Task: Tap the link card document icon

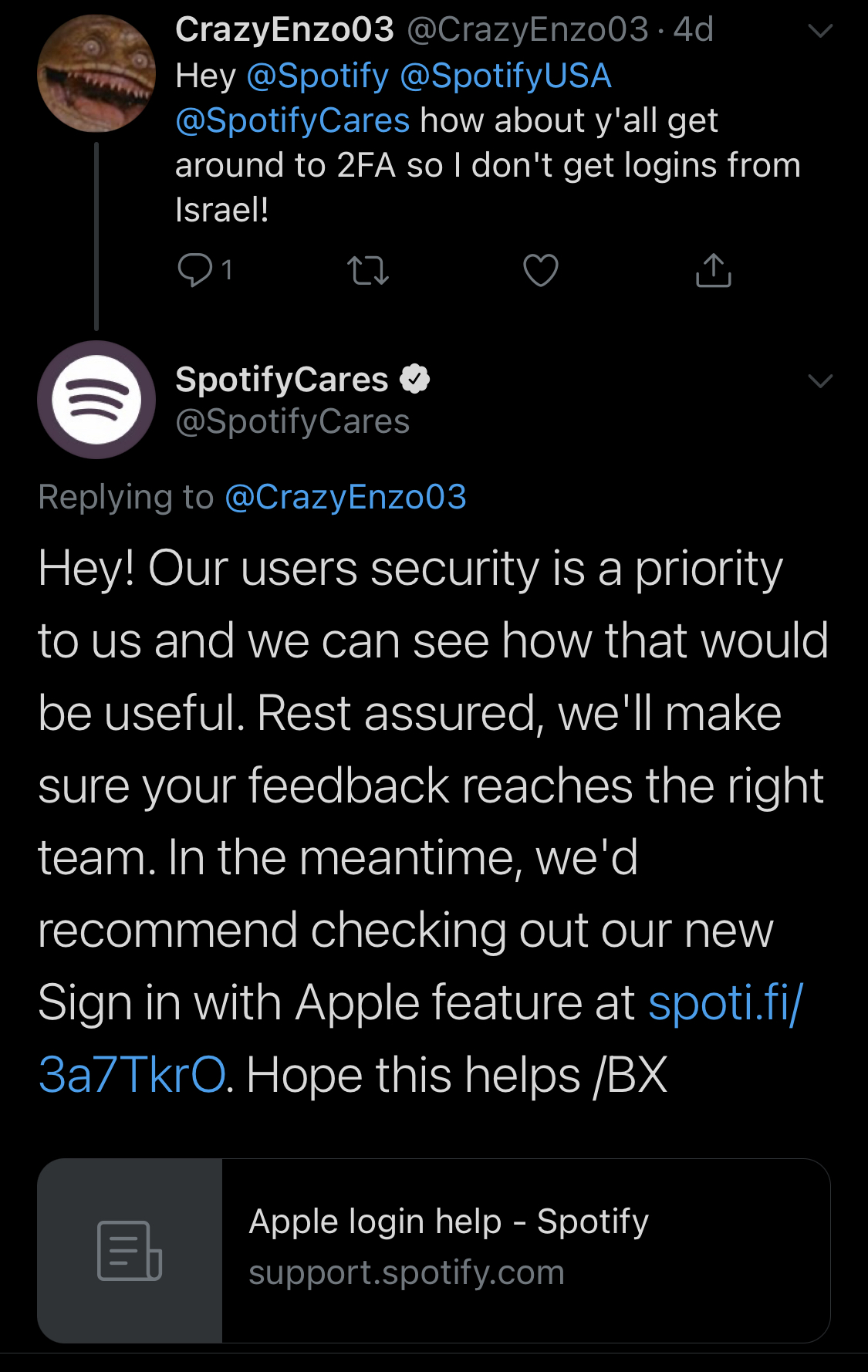Action: click(x=130, y=1250)
